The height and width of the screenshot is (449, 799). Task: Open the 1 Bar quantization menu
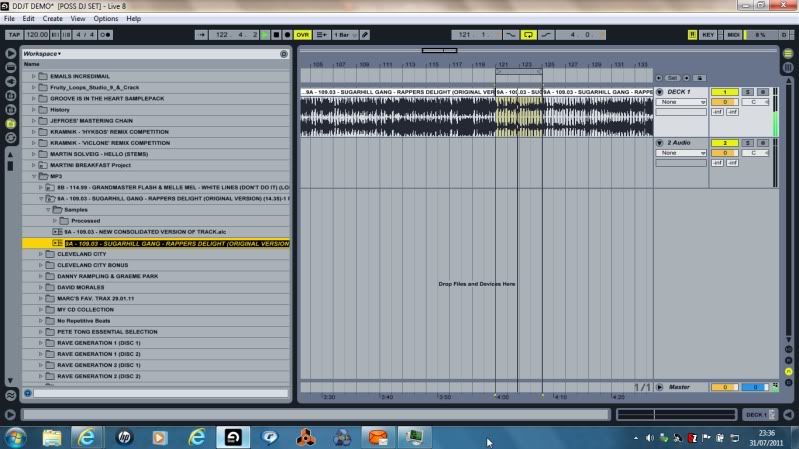344,34
